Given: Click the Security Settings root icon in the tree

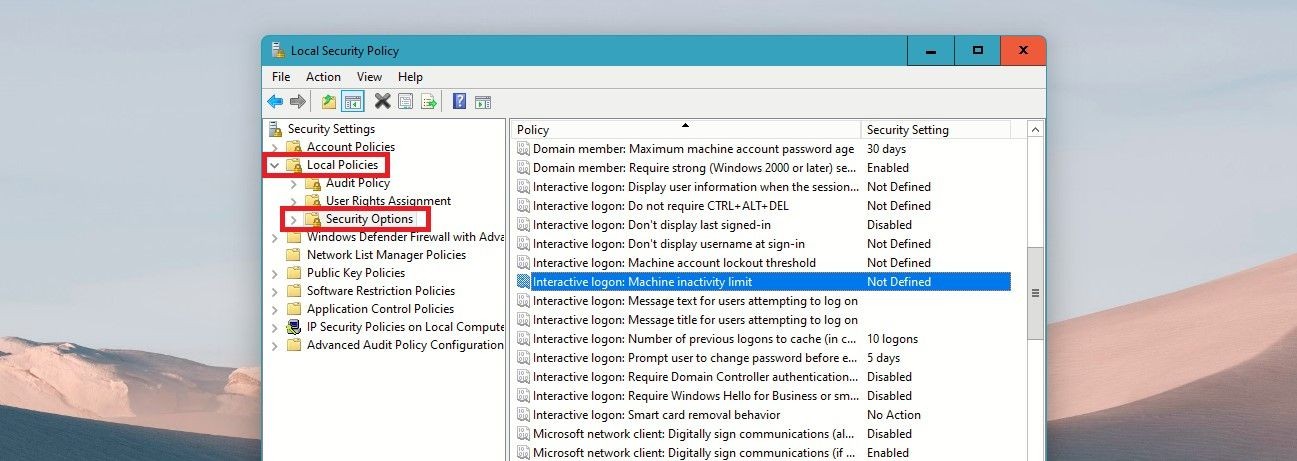Looking at the screenshot, I should click(x=275, y=129).
